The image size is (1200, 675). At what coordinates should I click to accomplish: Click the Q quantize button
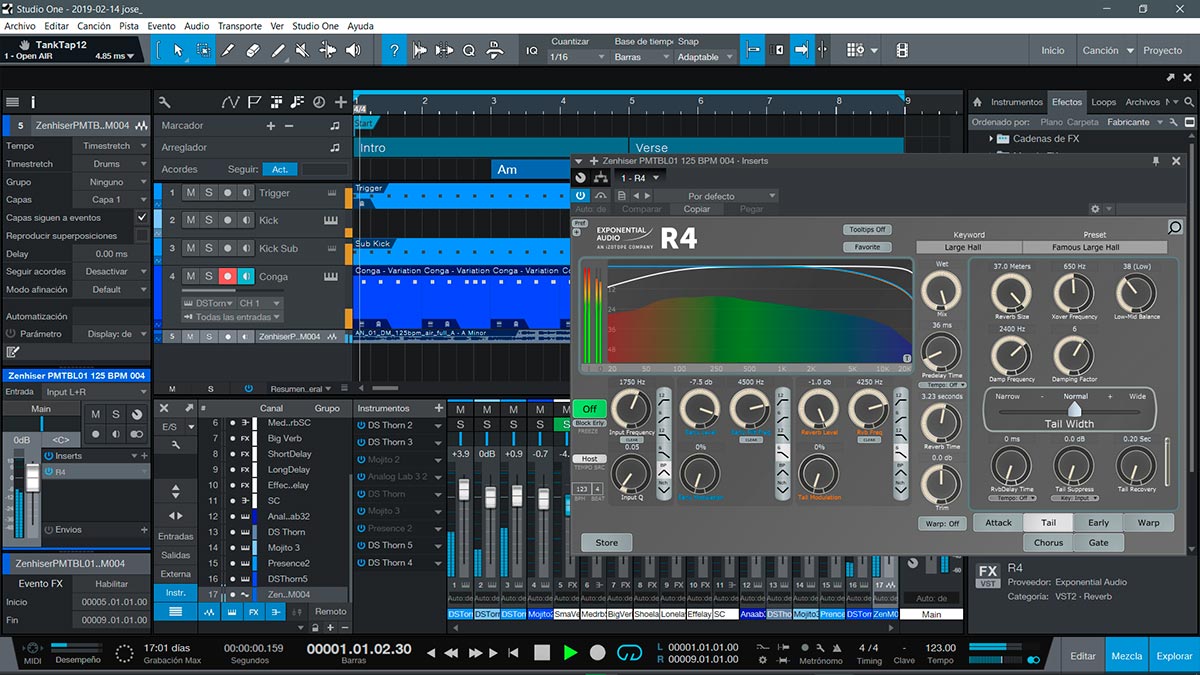click(468, 50)
